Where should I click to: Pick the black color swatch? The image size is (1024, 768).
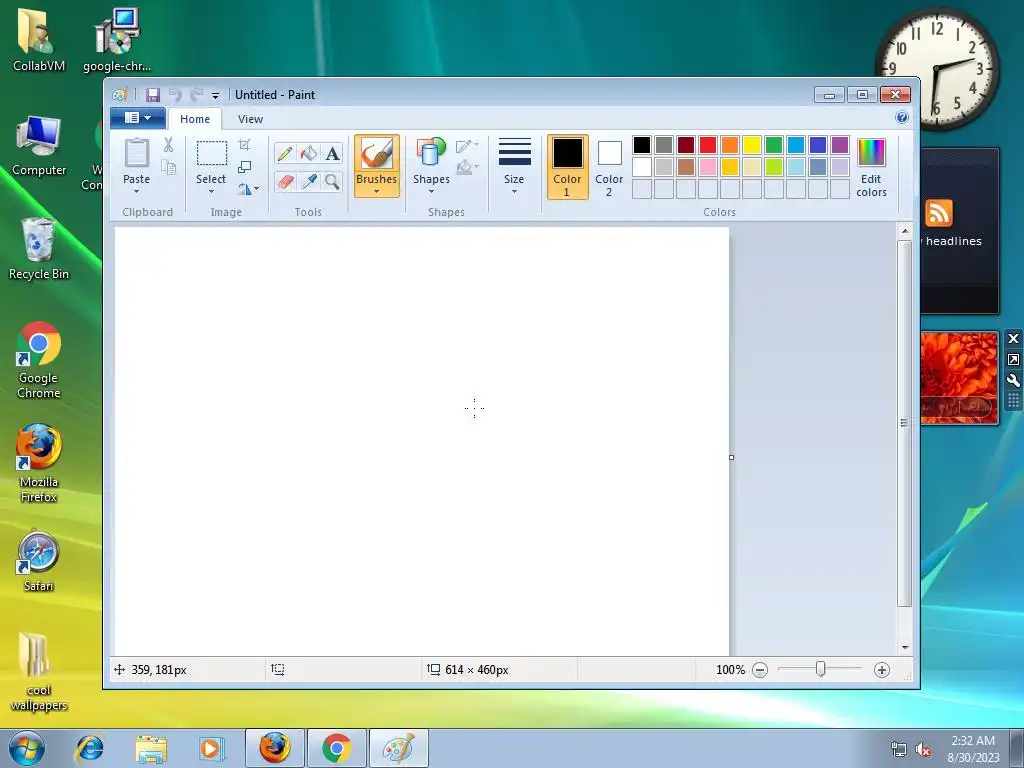point(642,145)
